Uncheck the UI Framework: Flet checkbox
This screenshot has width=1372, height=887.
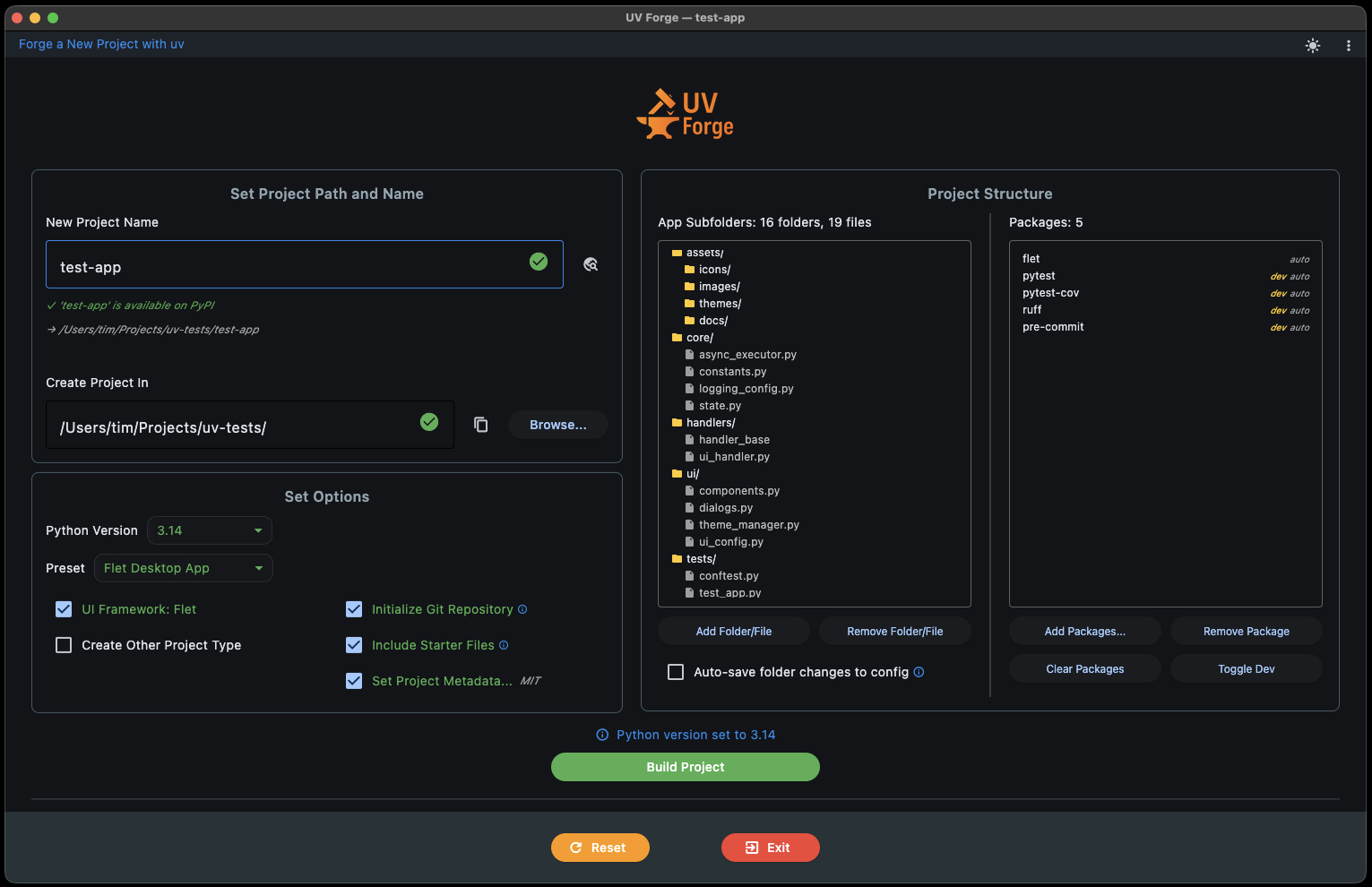pyautogui.click(x=64, y=609)
